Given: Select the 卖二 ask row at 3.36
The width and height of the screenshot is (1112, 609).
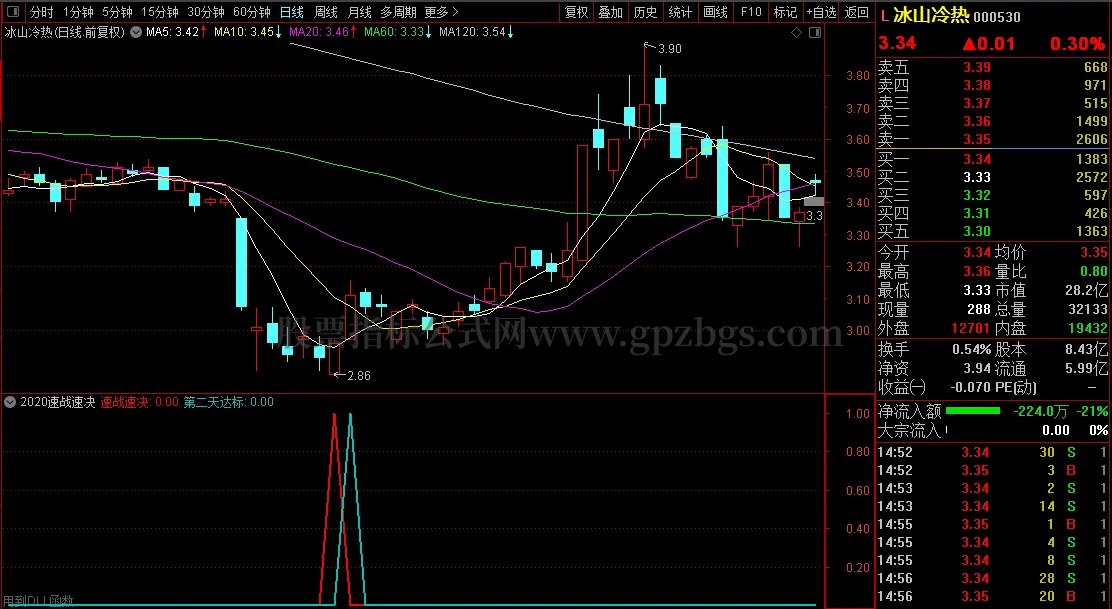Looking at the screenshot, I should pos(993,121).
